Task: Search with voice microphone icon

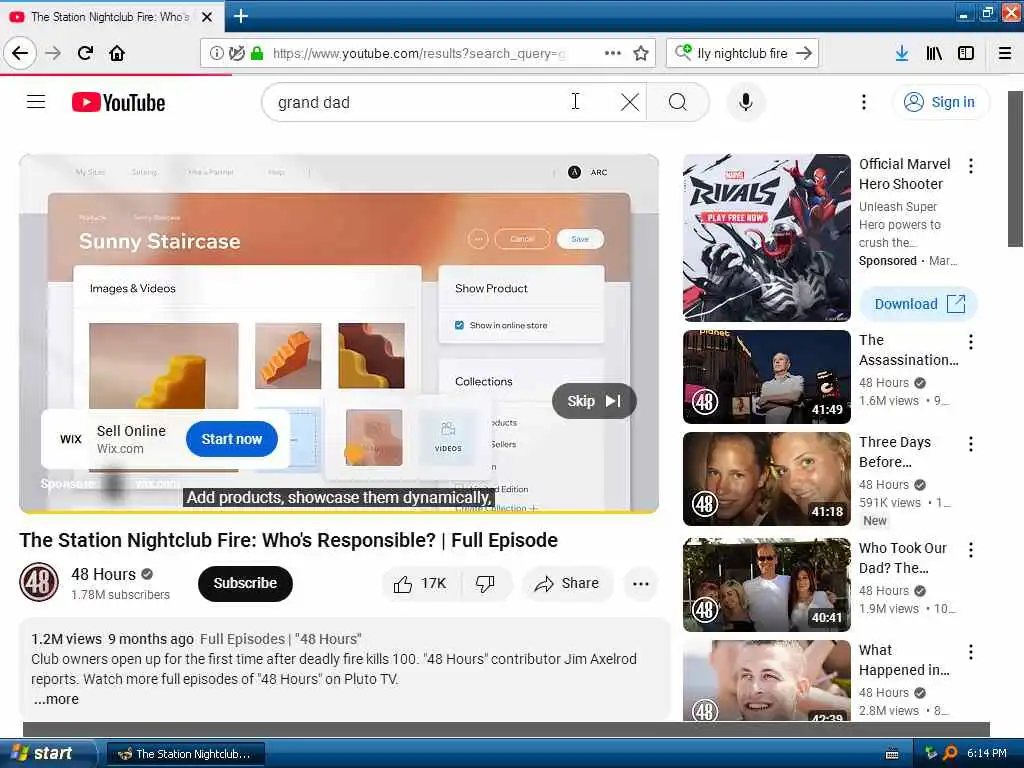Action: (x=745, y=103)
